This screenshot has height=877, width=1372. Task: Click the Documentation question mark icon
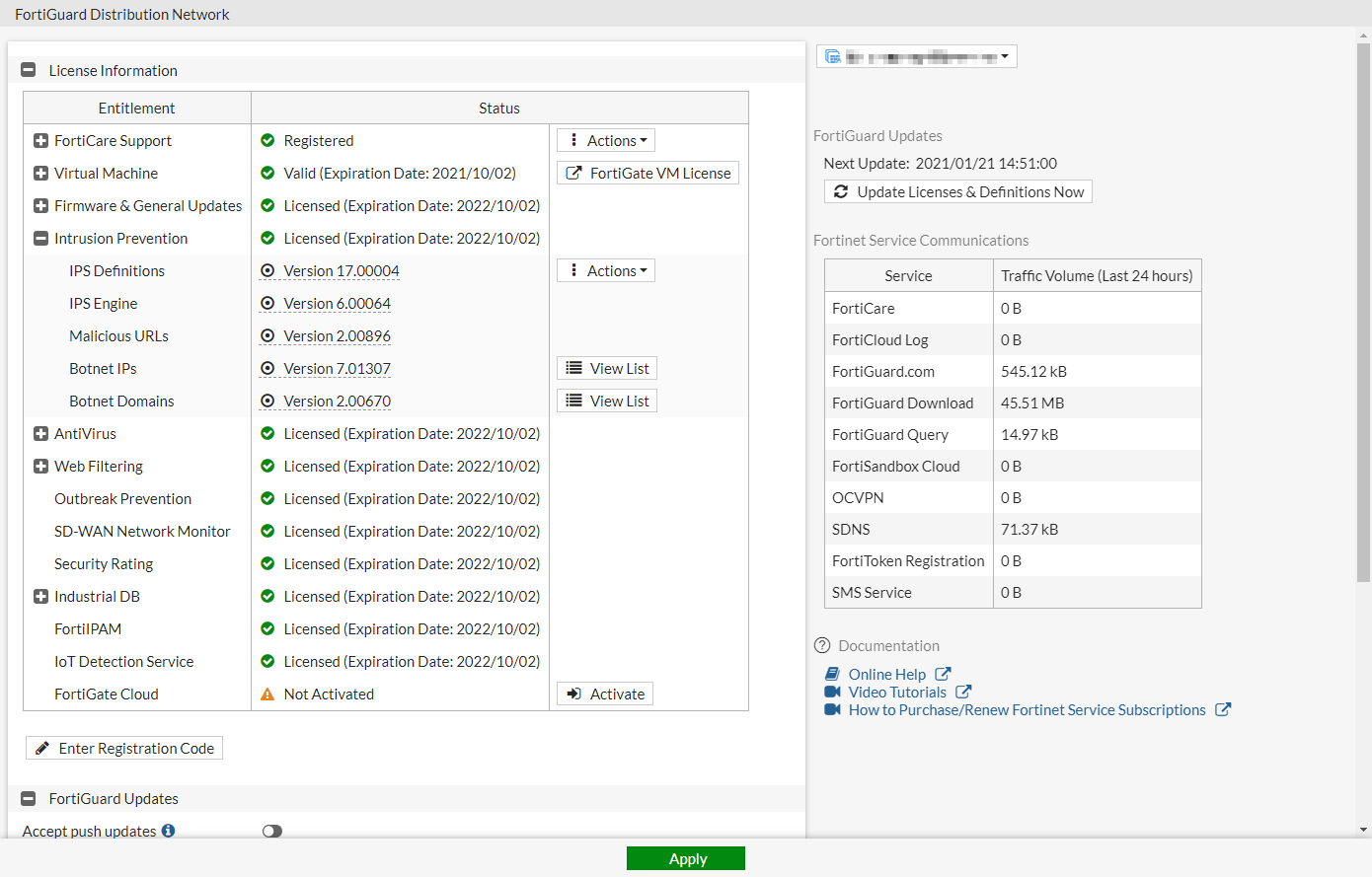[822, 645]
